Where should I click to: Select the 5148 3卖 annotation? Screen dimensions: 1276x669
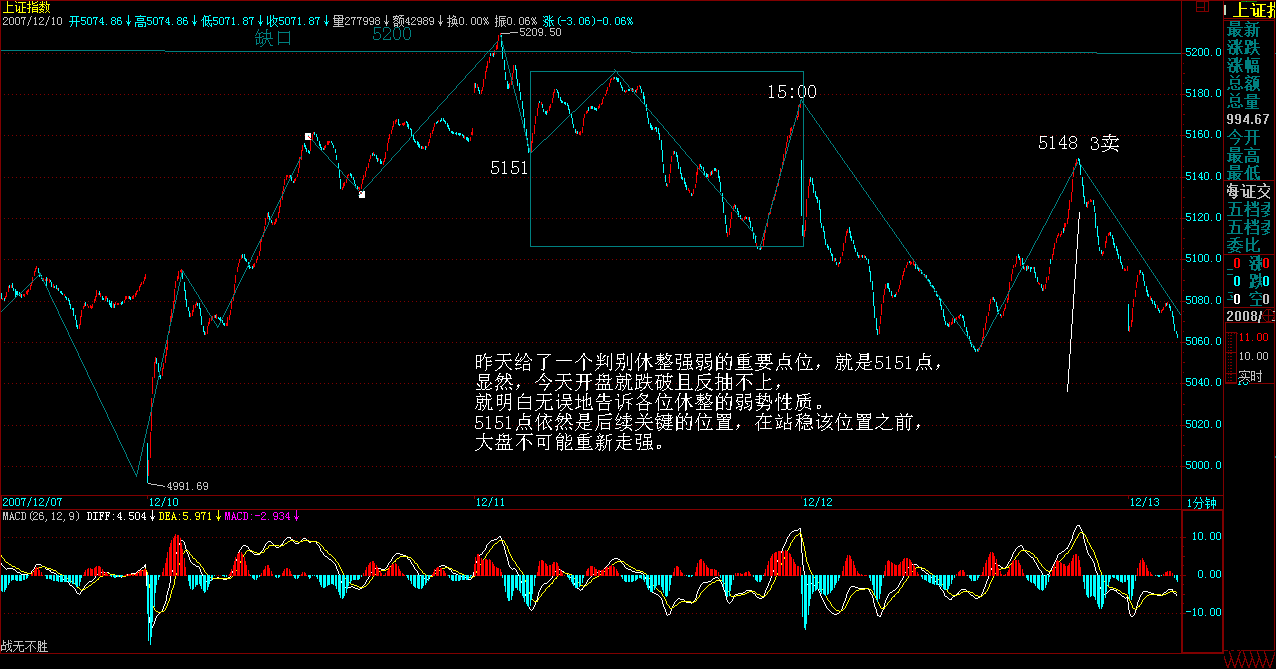pos(1078,144)
